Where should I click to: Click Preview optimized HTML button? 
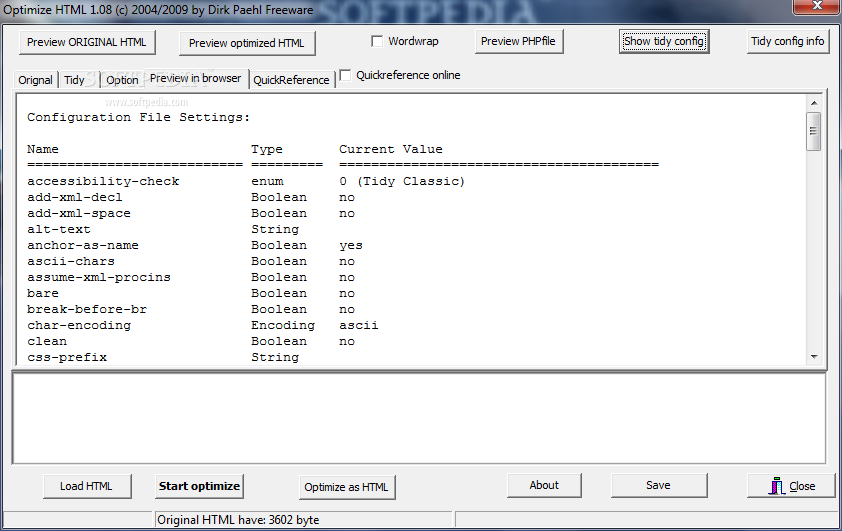coord(246,43)
